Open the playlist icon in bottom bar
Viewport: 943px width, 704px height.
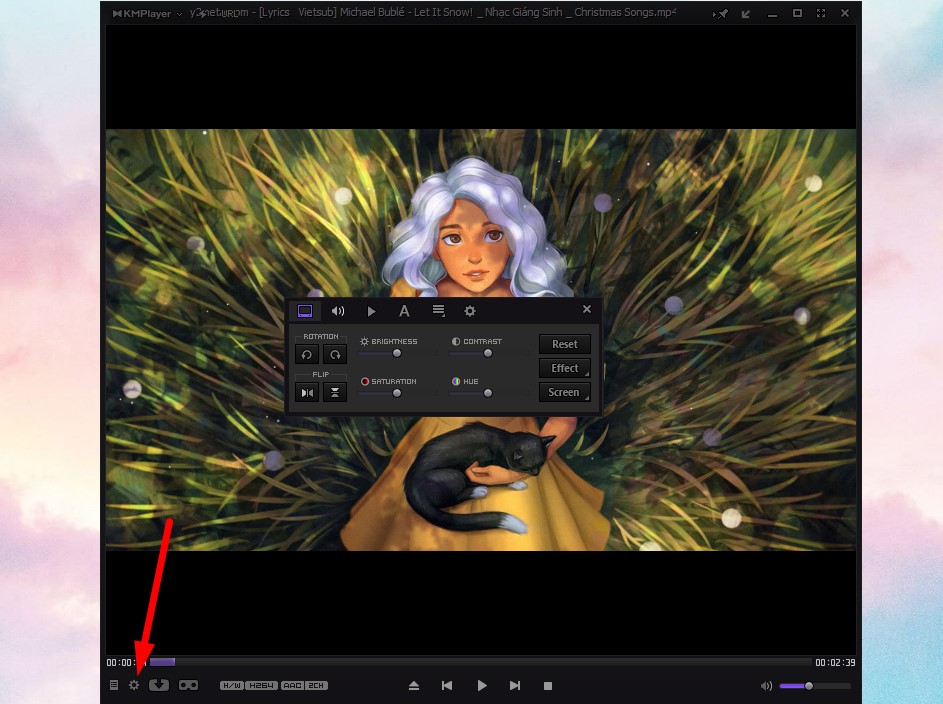pyautogui.click(x=114, y=685)
